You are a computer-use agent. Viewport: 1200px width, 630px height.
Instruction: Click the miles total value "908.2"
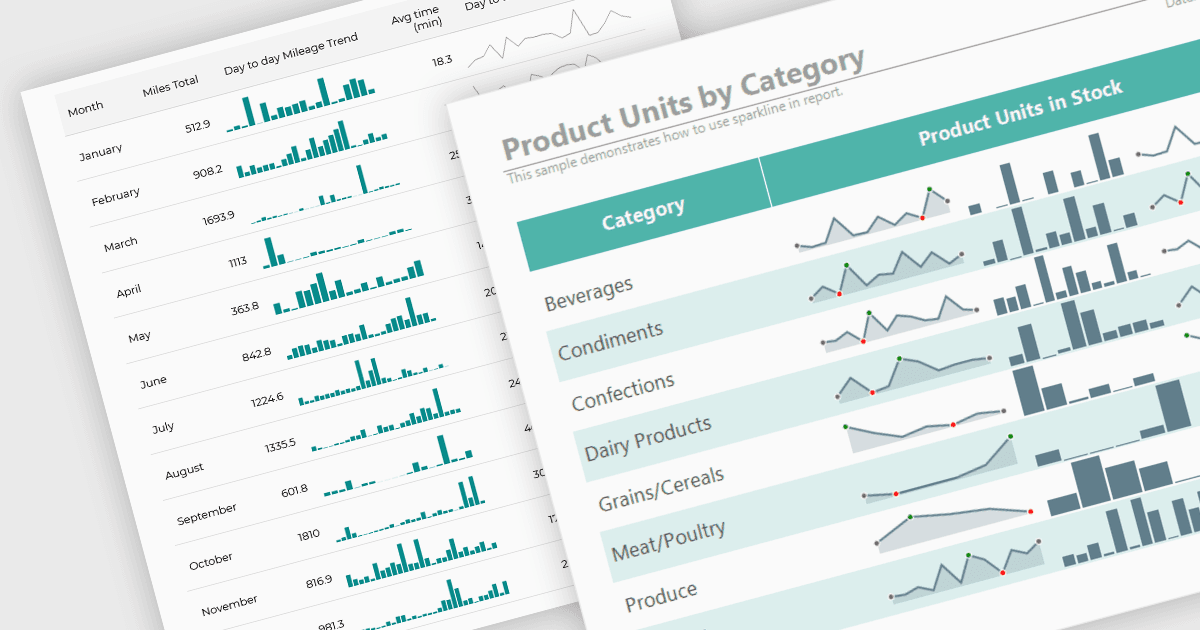click(207, 172)
